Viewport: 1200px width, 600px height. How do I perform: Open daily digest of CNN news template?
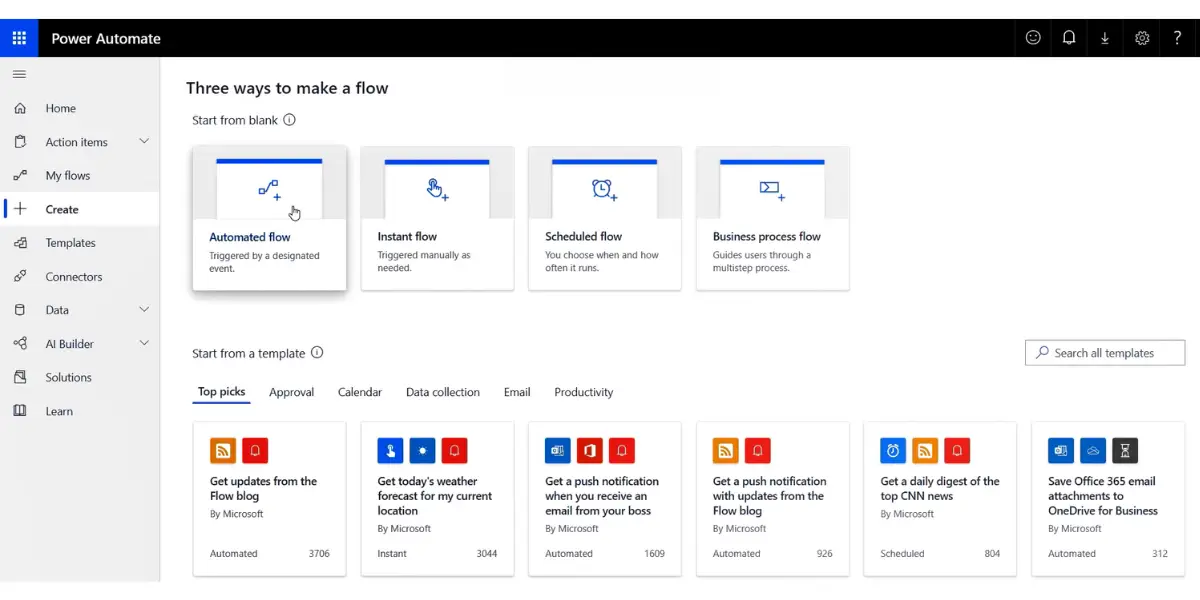940,499
